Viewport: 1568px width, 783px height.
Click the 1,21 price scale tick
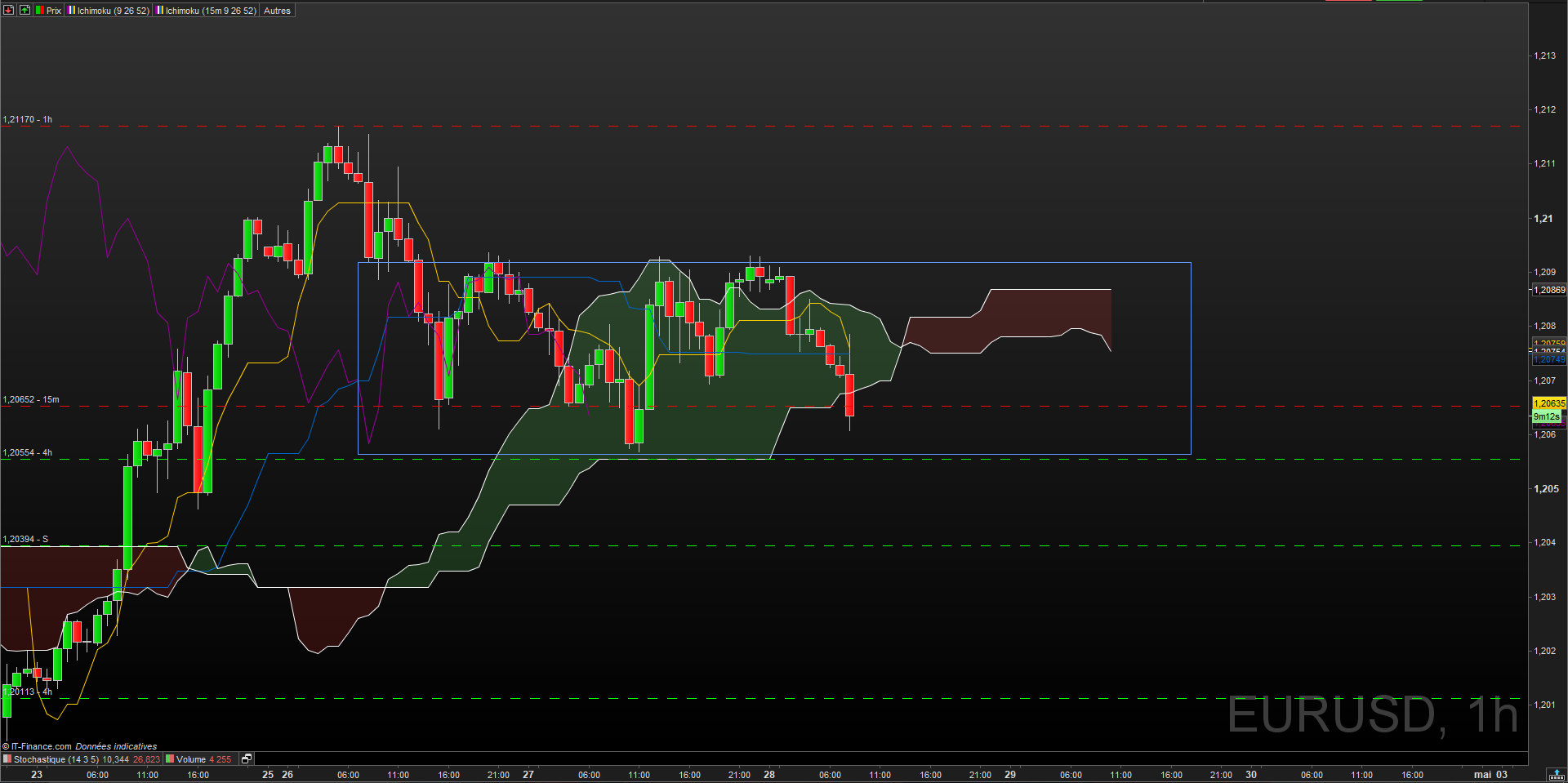click(x=1543, y=218)
